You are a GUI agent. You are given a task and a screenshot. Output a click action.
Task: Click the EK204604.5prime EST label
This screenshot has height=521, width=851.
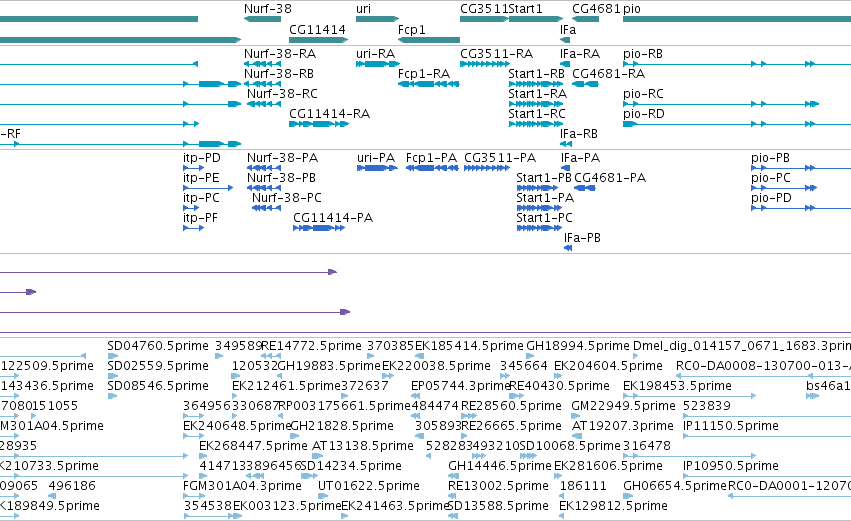[608, 366]
